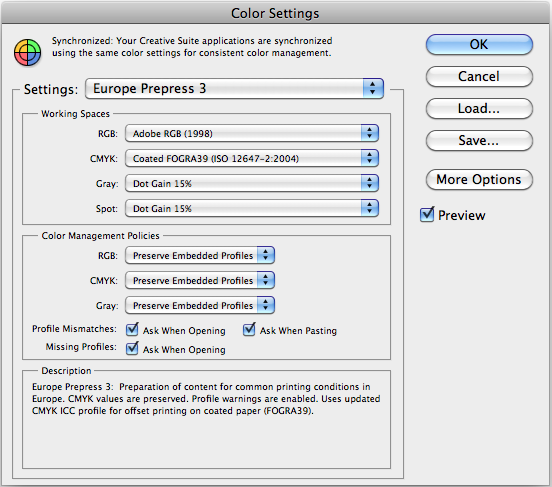Change Gray working space Dot Gain

(x=252, y=183)
